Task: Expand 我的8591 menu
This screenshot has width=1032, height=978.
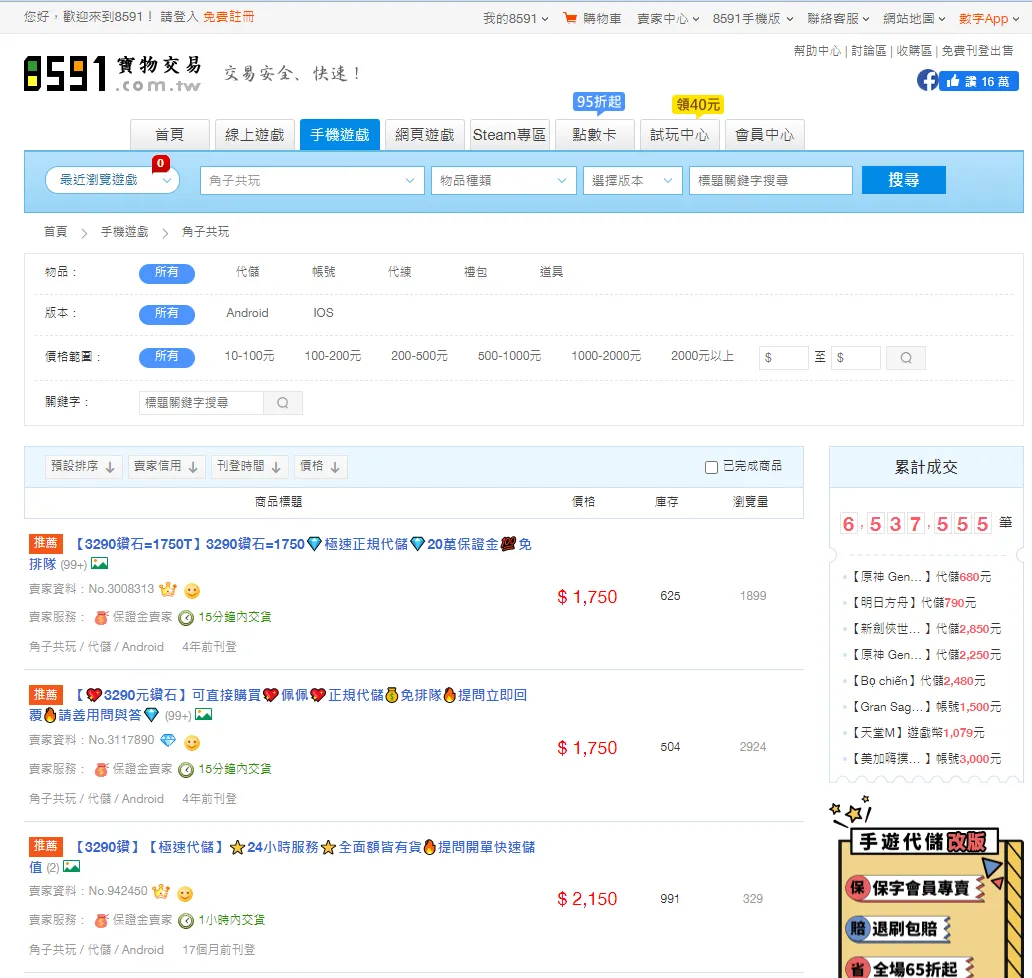Action: point(515,18)
